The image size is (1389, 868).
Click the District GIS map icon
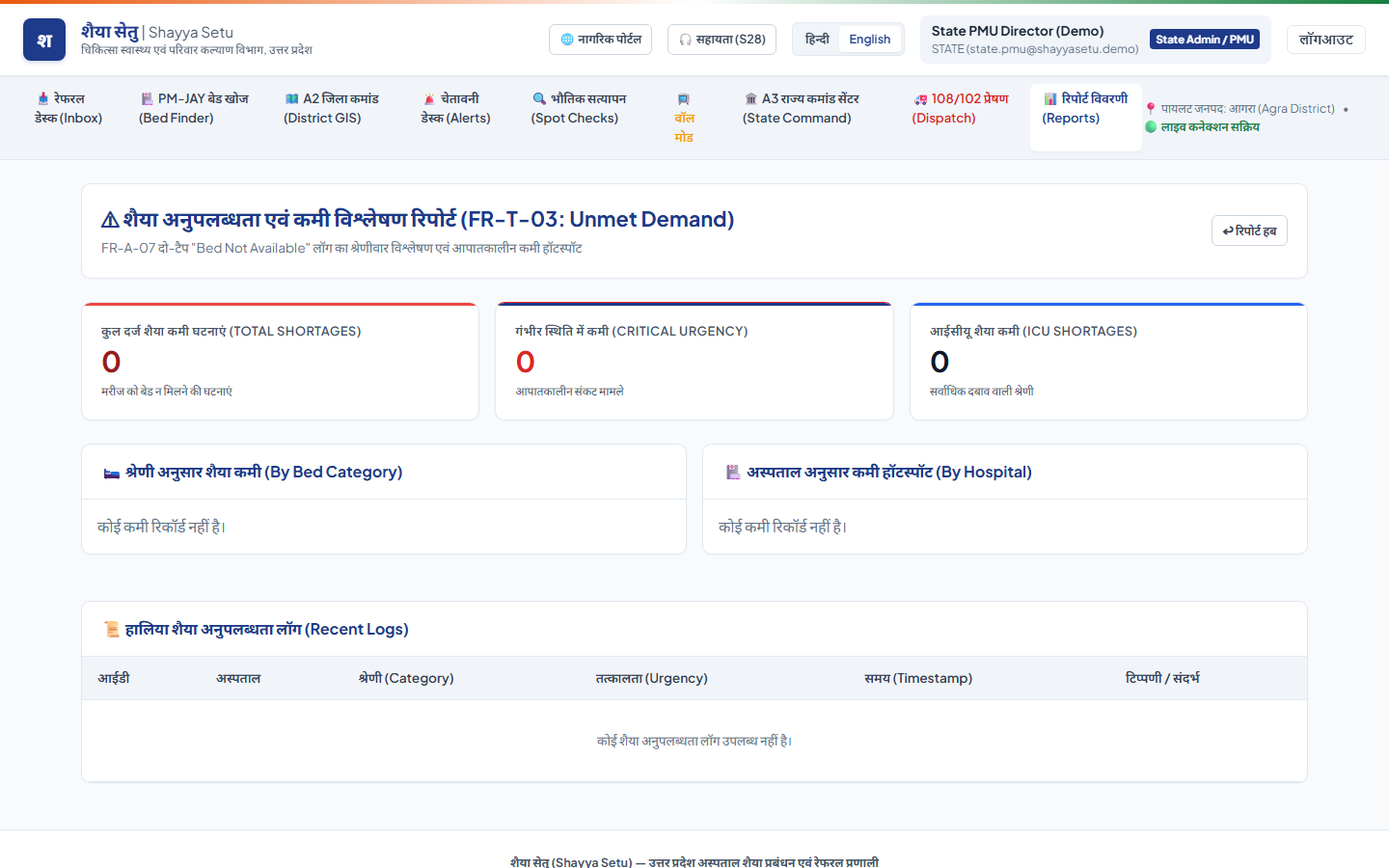291,98
